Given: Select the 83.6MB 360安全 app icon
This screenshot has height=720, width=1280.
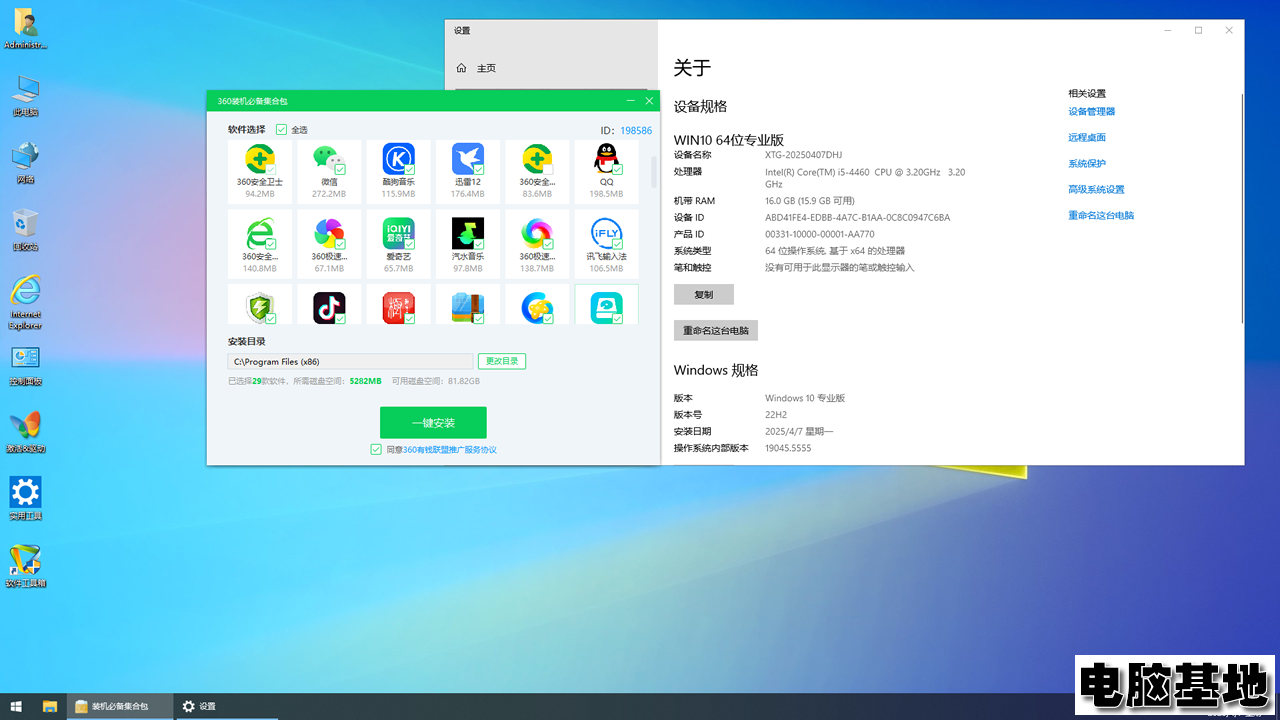Looking at the screenshot, I should pos(537,159).
